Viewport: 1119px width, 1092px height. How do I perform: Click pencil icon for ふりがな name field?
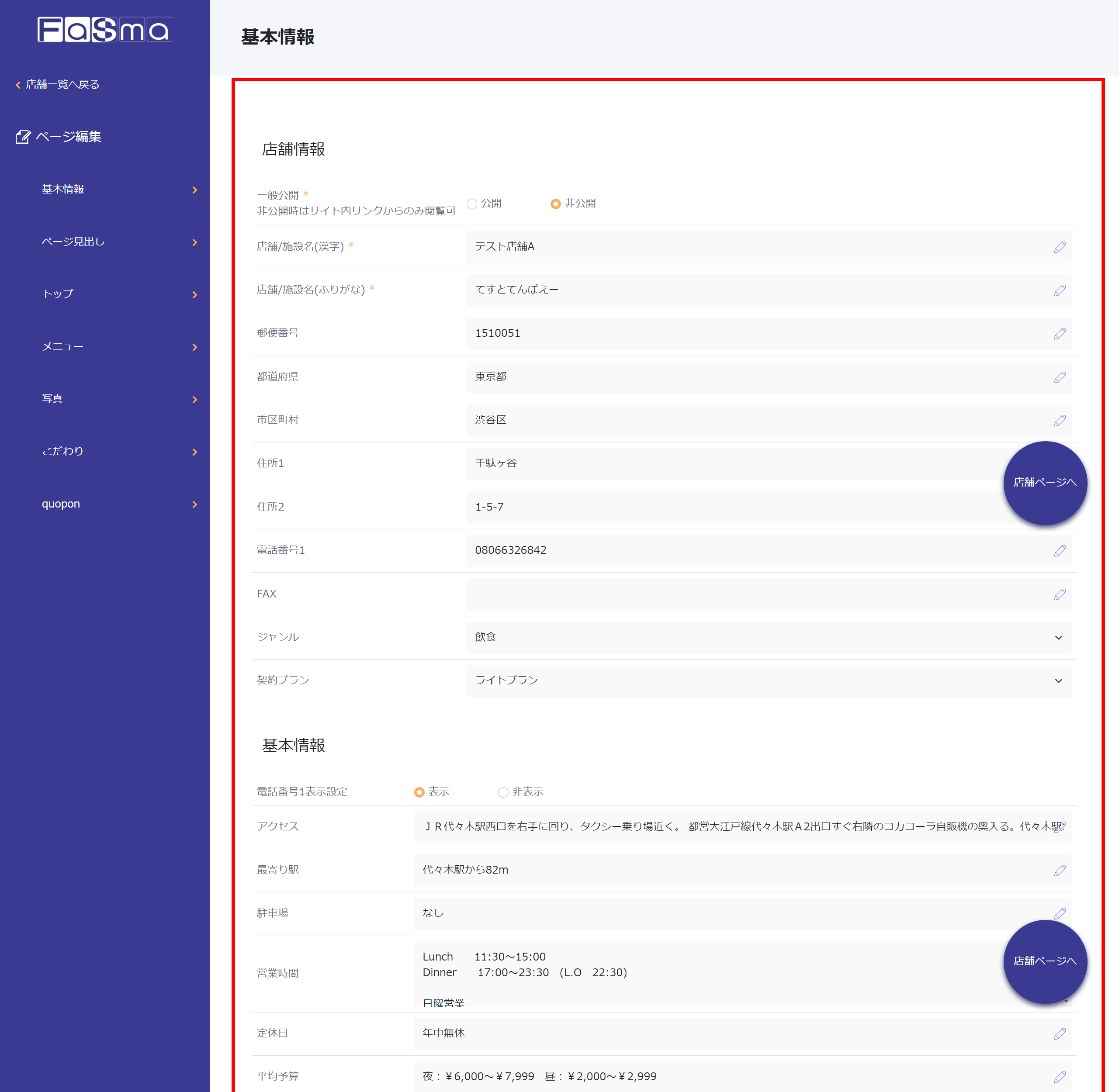pyautogui.click(x=1059, y=290)
